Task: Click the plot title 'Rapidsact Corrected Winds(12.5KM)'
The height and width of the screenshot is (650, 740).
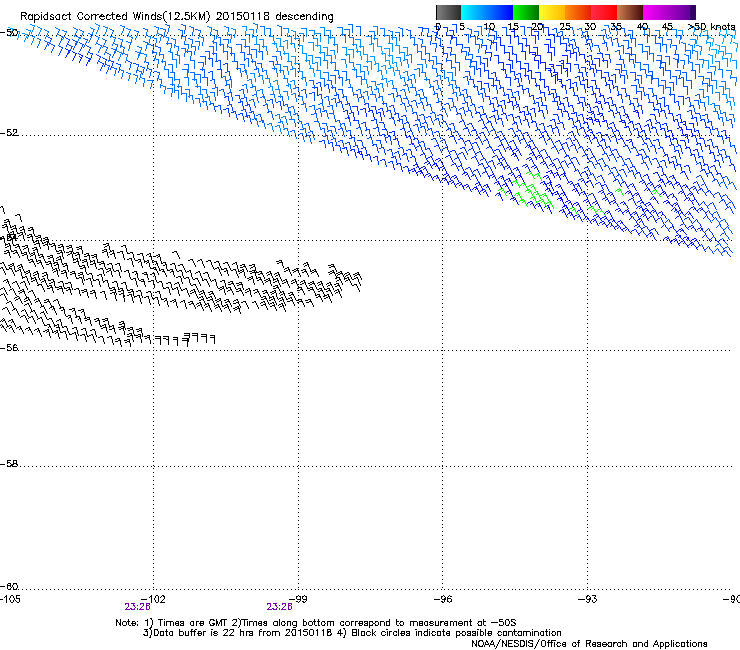Action: pos(115,17)
